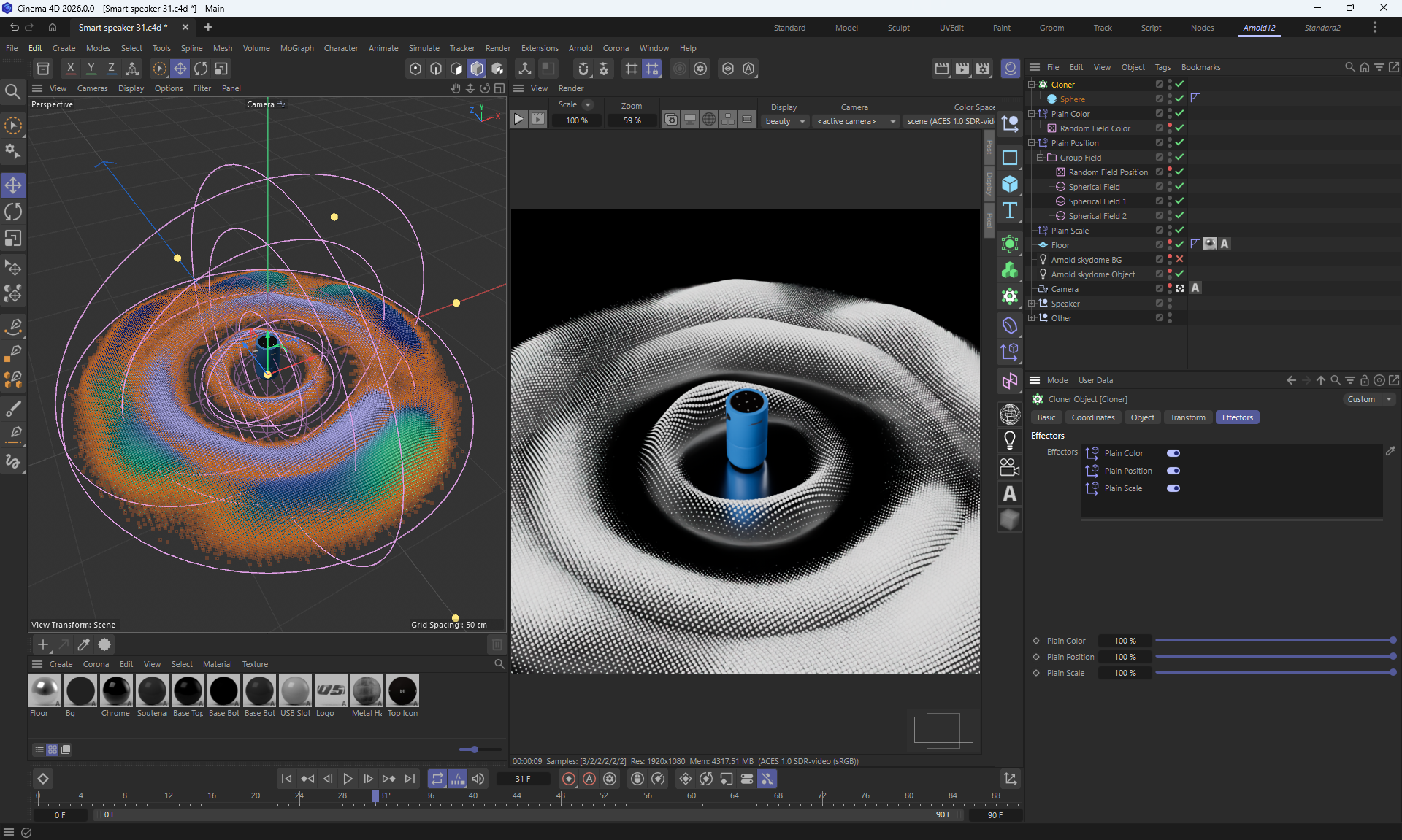Disable the Plain Scale effector switch
Screen dimensions: 1402x840
click(x=1173, y=488)
